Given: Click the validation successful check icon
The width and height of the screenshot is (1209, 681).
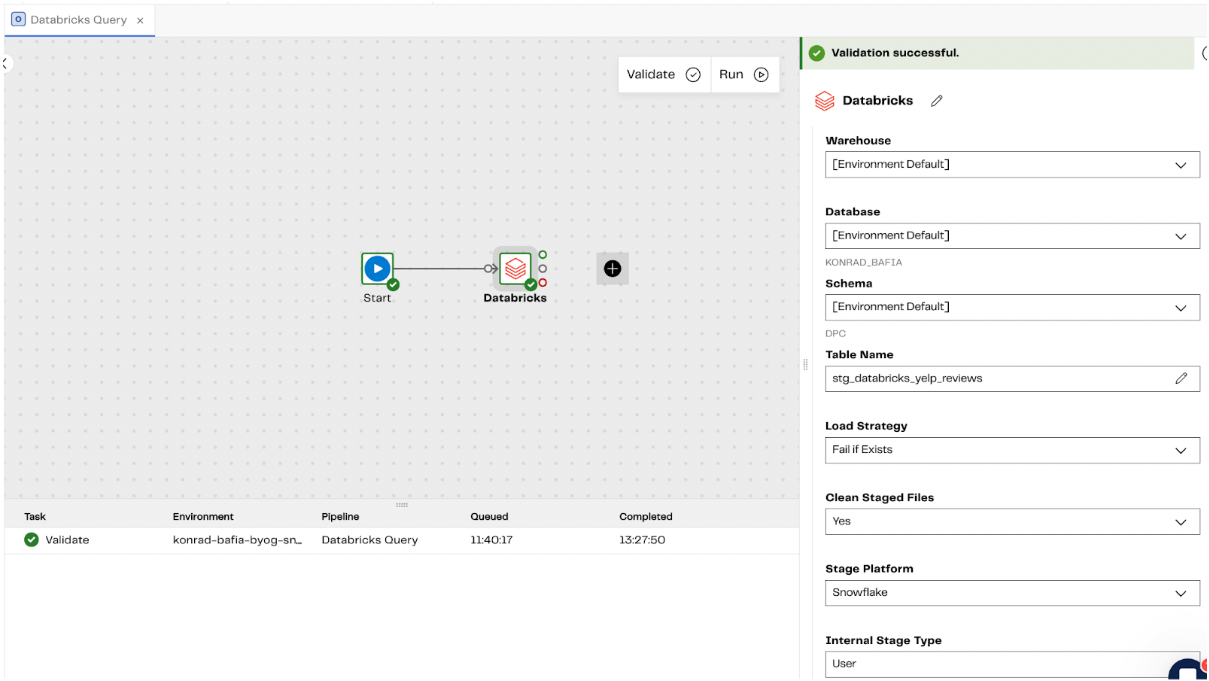Looking at the screenshot, I should [817, 52].
